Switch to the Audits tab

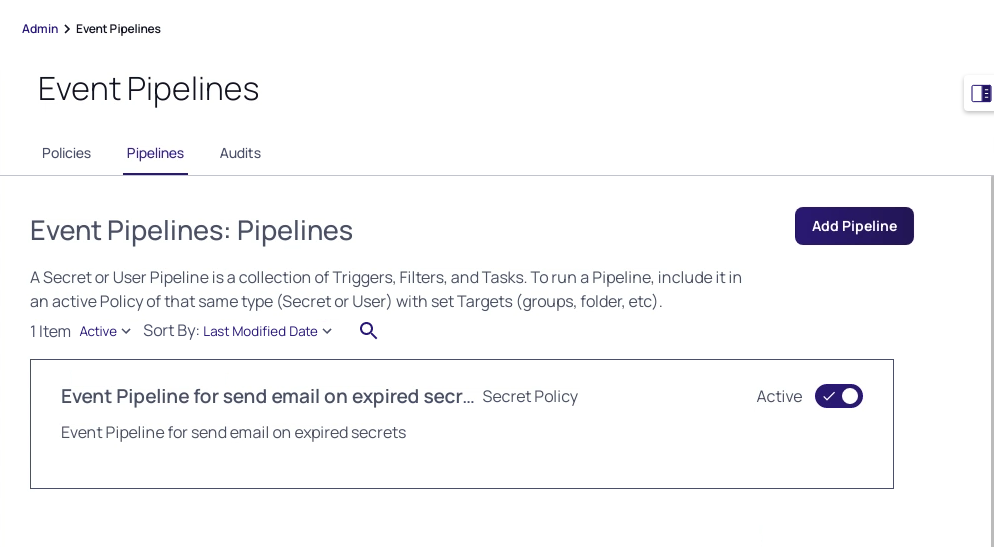[240, 153]
